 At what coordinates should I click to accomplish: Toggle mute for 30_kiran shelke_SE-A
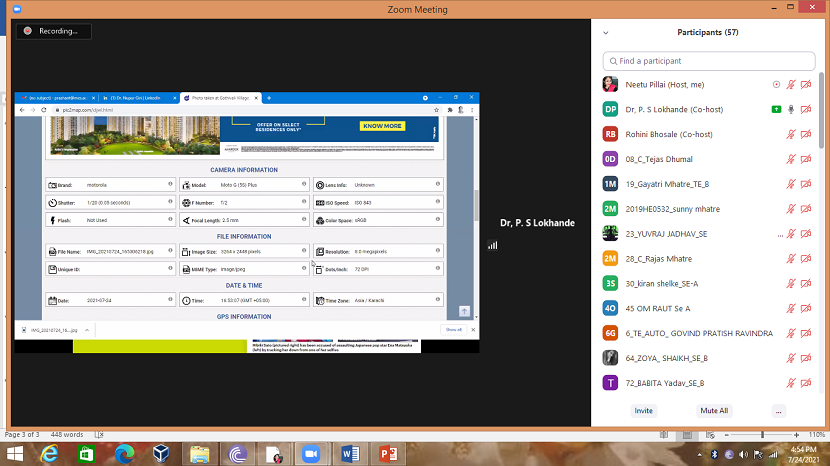coord(791,284)
